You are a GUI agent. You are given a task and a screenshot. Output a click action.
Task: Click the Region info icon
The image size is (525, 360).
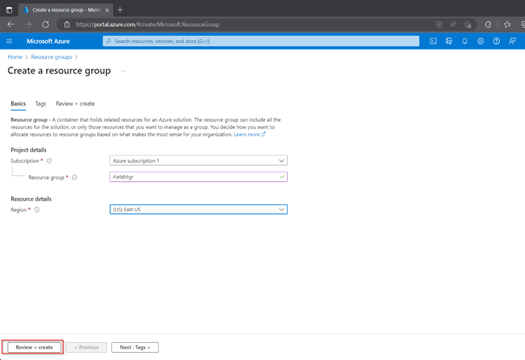click(x=37, y=210)
